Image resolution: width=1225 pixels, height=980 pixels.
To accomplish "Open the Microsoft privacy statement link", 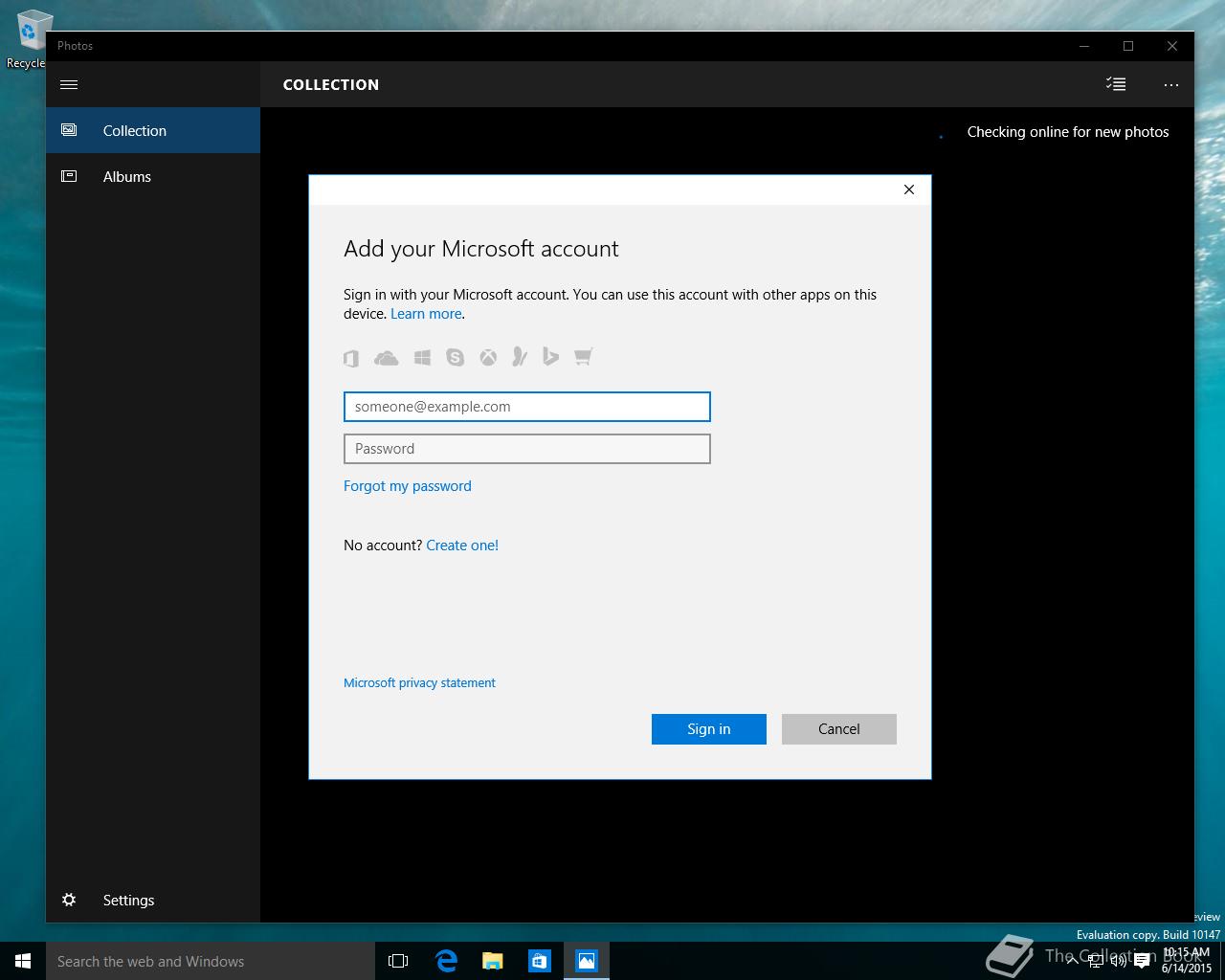I will tap(419, 682).
